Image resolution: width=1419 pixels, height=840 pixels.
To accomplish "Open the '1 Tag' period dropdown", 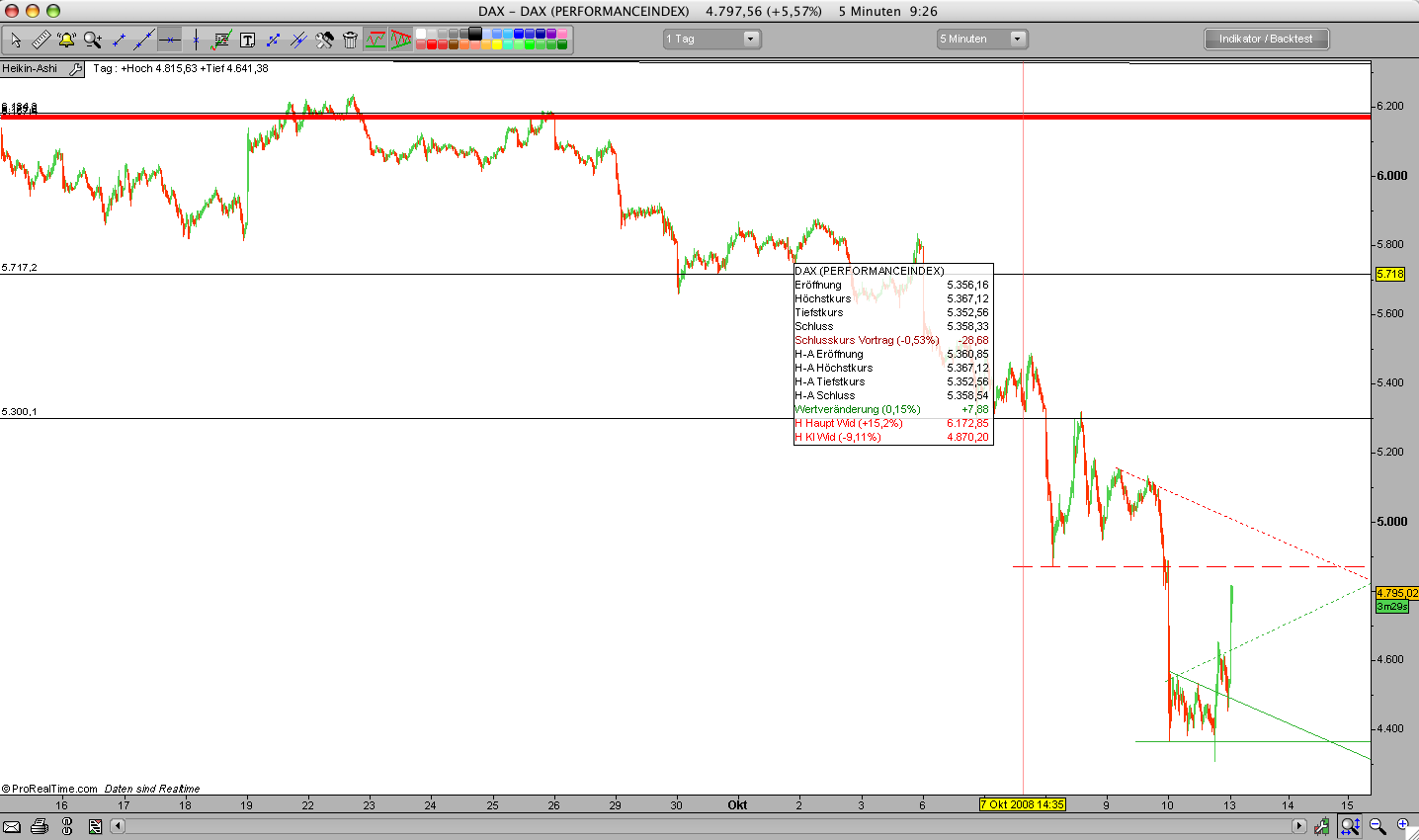I will pyautogui.click(x=711, y=39).
